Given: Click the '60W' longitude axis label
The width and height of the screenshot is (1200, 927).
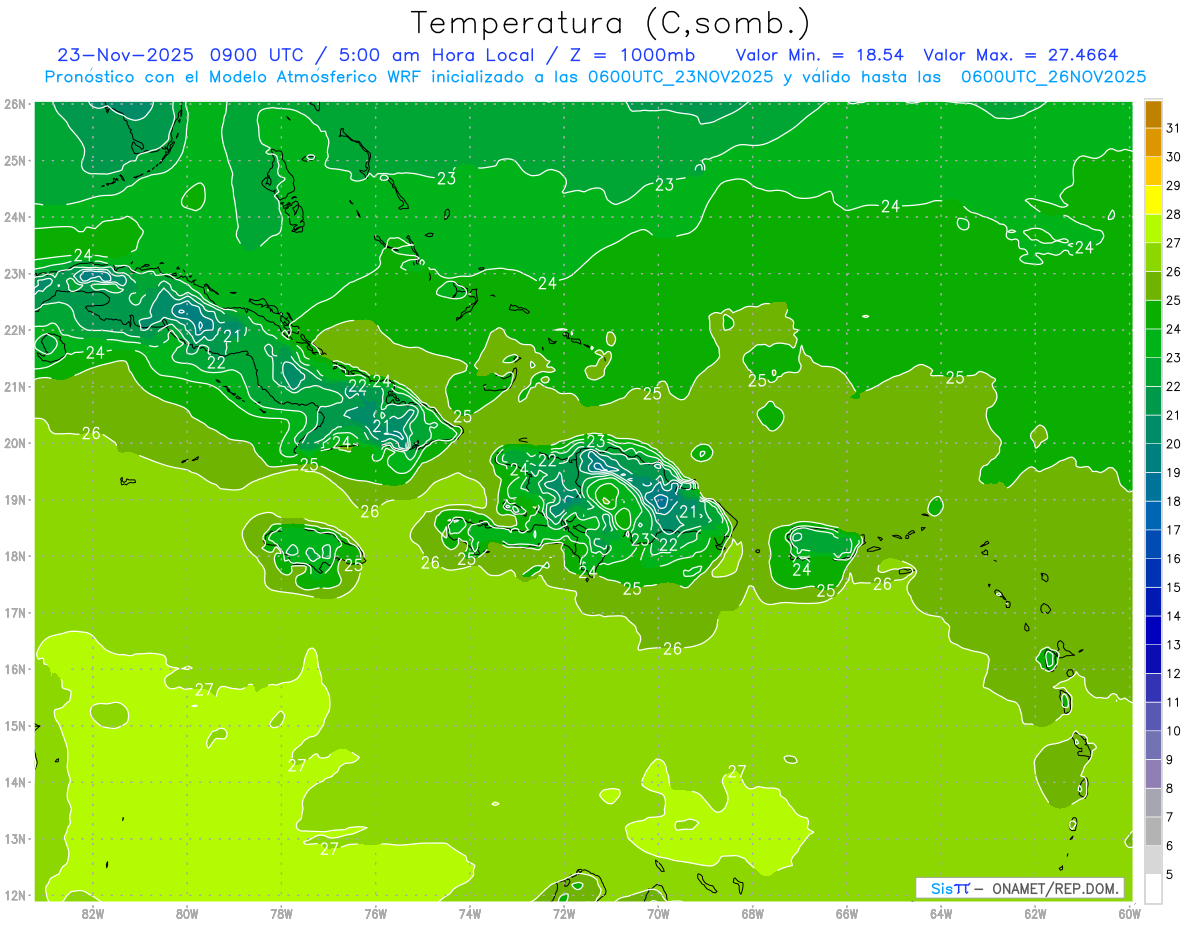Looking at the screenshot, I should [1130, 913].
